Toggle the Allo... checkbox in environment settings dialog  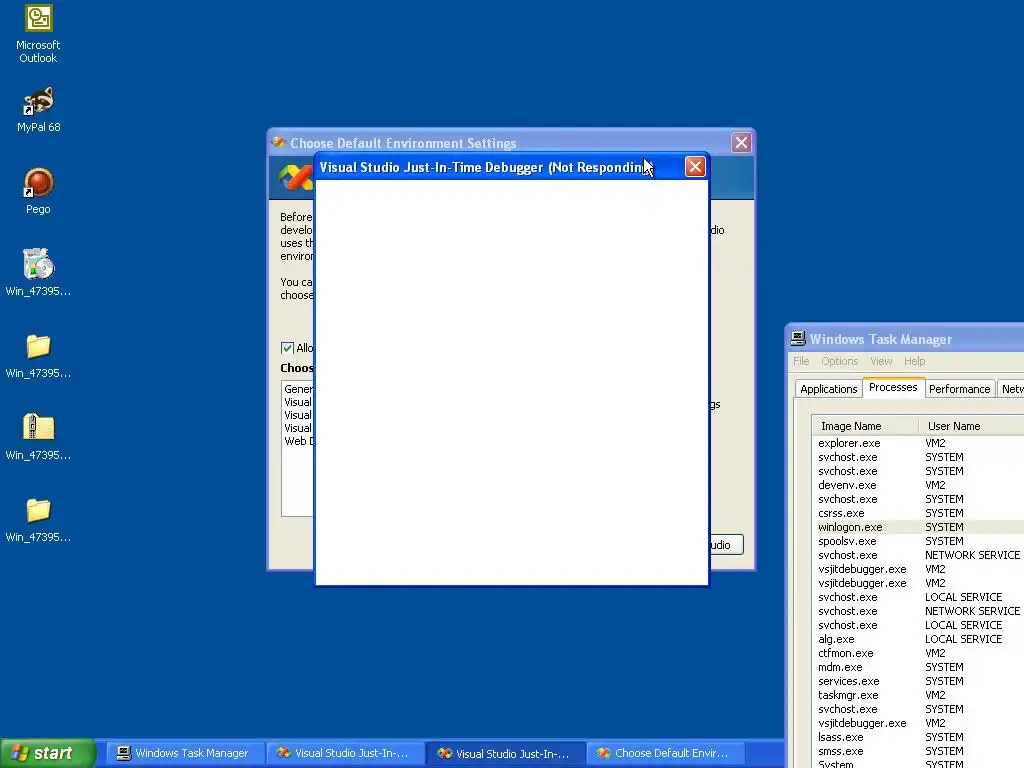(x=287, y=348)
